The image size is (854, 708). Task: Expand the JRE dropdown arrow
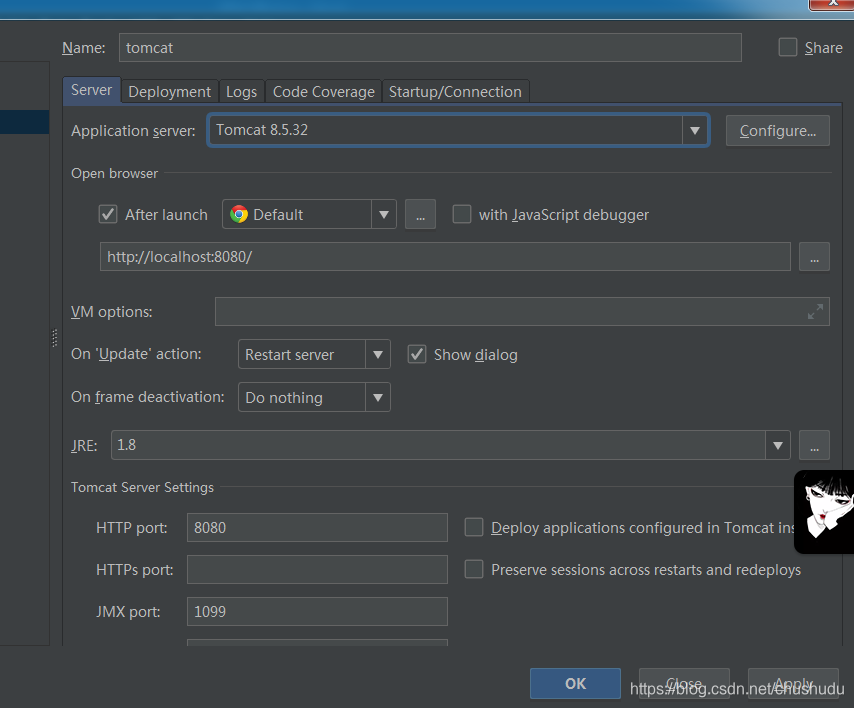click(x=778, y=445)
